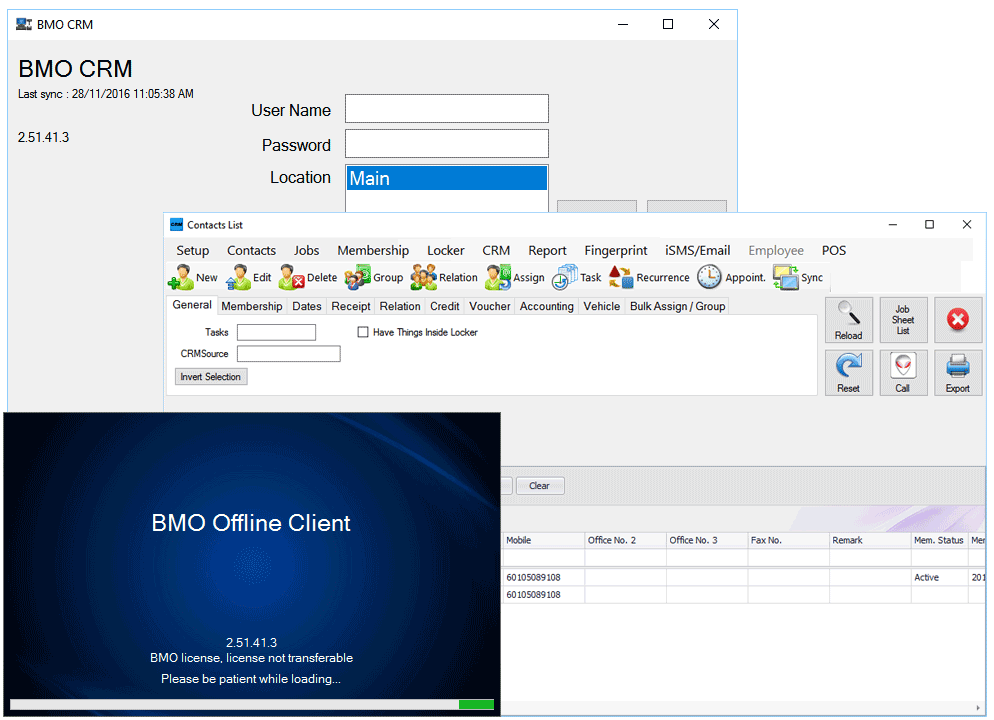This screenshot has width=994, height=720.
Task: Open the Setup menu
Action: pyautogui.click(x=193, y=250)
